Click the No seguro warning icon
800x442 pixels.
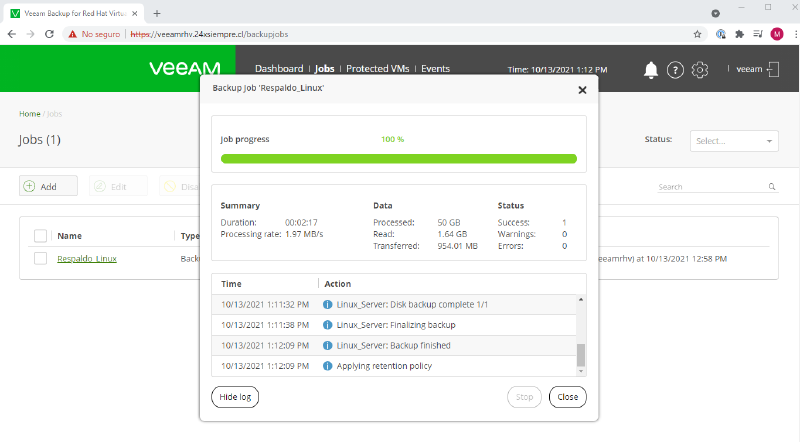[72, 34]
